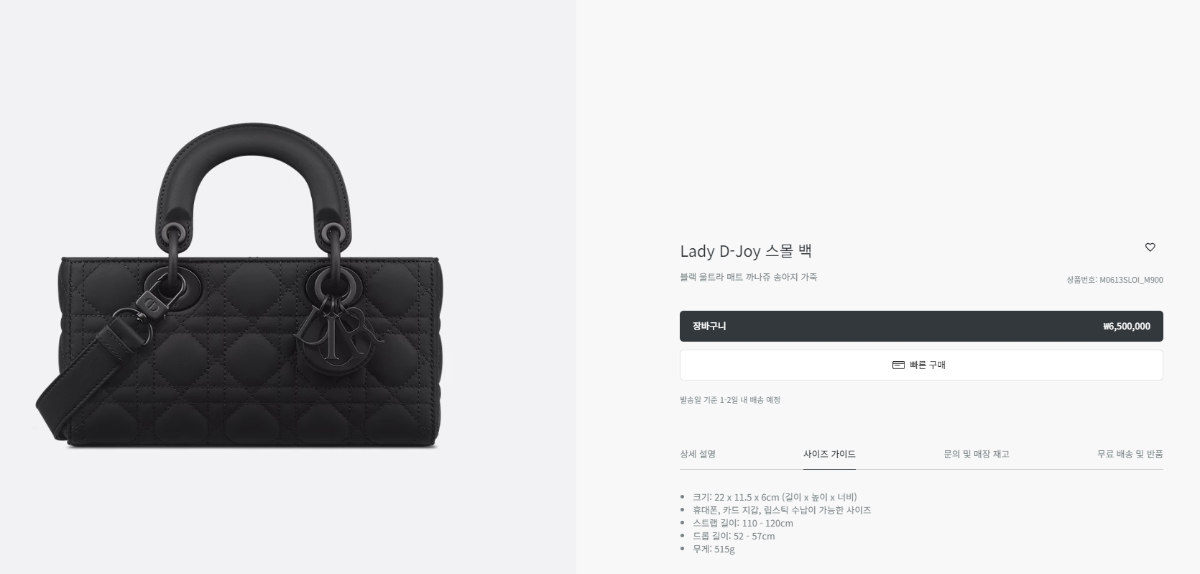
Task: Click the DIOR letter charm on the bag
Action: point(338,336)
